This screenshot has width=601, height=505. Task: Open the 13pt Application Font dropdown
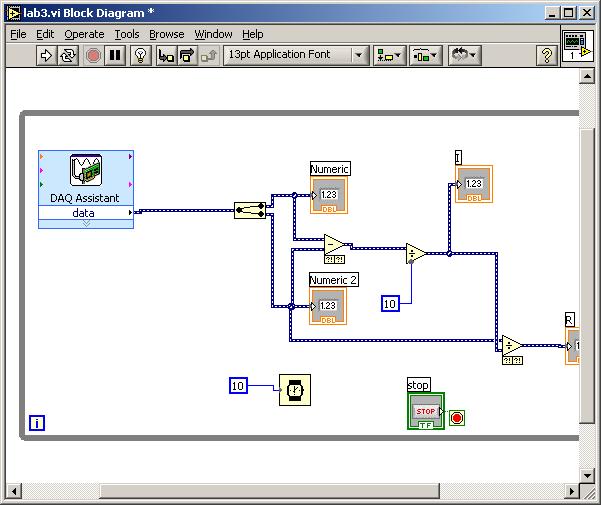click(296, 56)
